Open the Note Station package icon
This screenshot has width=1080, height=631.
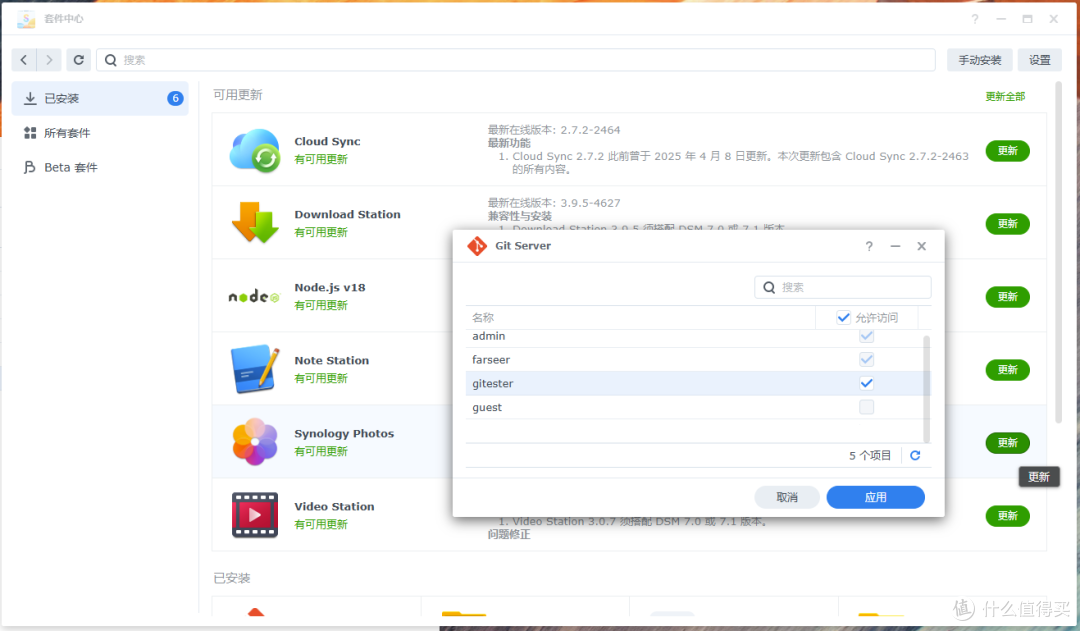255,369
